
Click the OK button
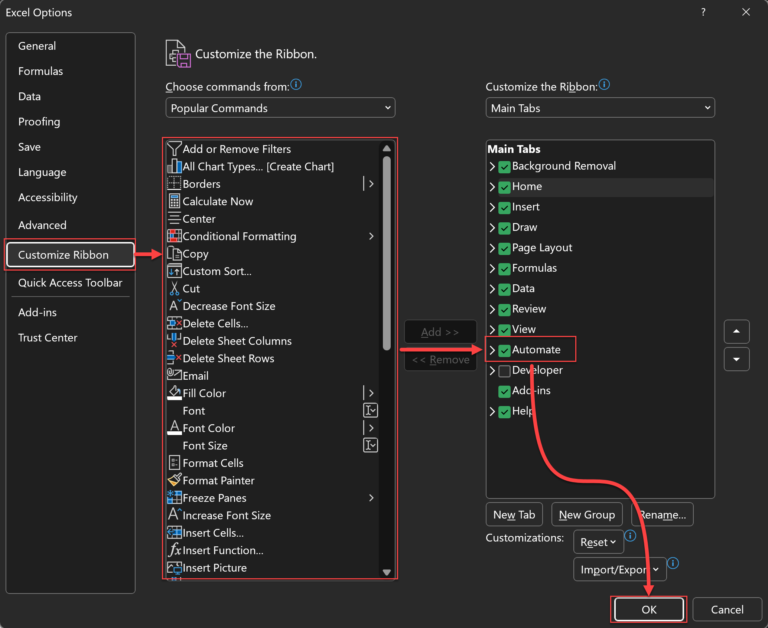pos(648,609)
